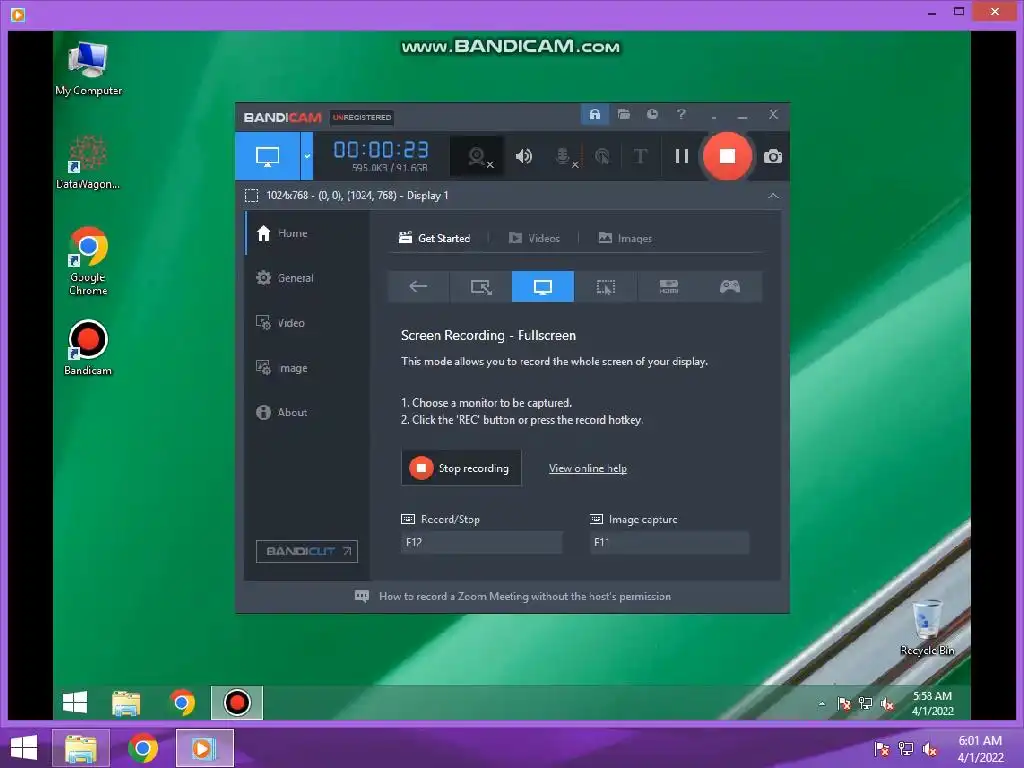Click the UNREGISTERED badge in Bandicam
This screenshot has height=768, width=1024.
coord(362,118)
